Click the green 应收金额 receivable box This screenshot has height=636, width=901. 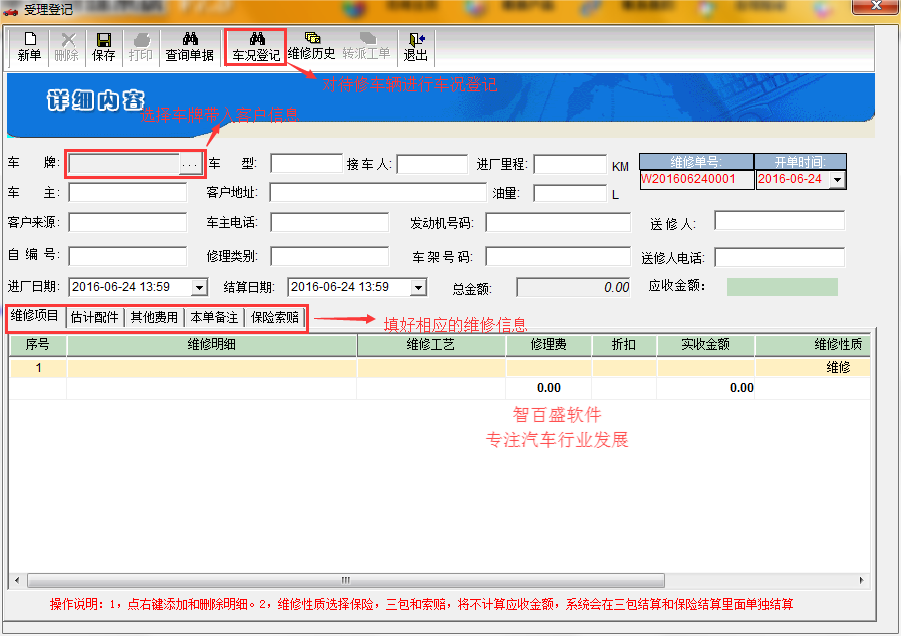pos(782,287)
